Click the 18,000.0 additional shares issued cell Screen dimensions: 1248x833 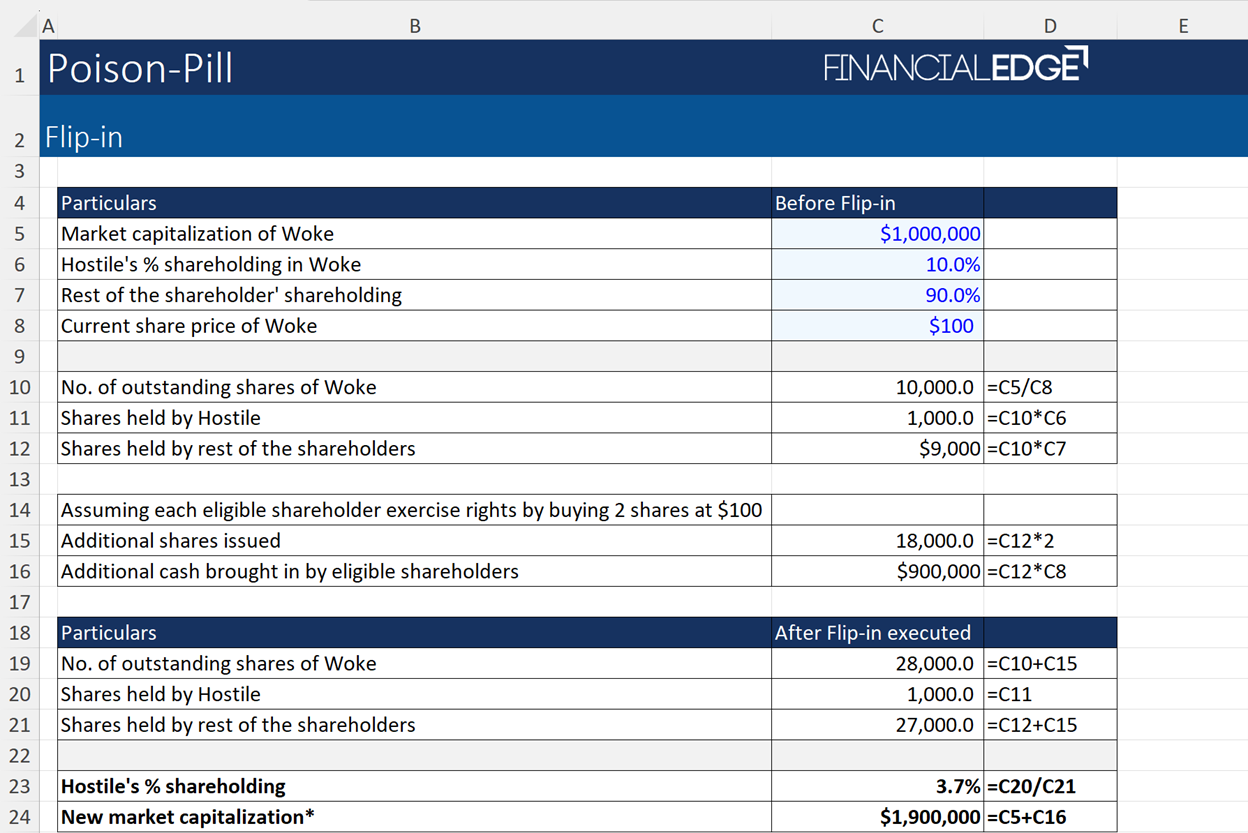pos(877,541)
